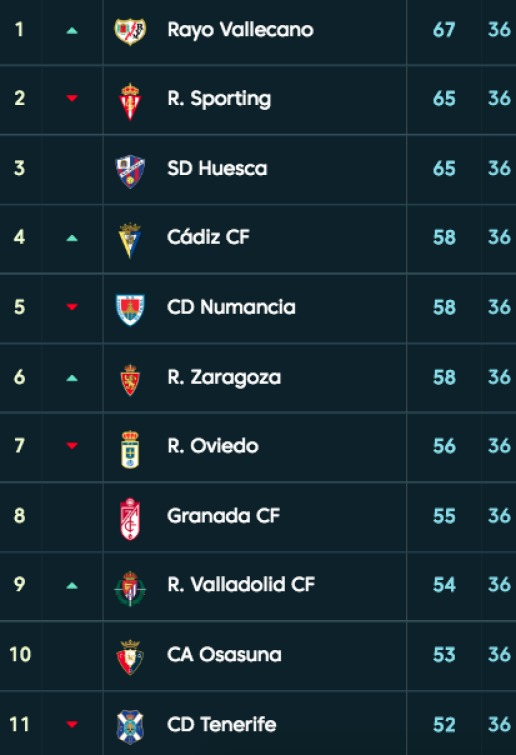Click the CD Tenerife club crest
516x755 pixels.
[130, 727]
